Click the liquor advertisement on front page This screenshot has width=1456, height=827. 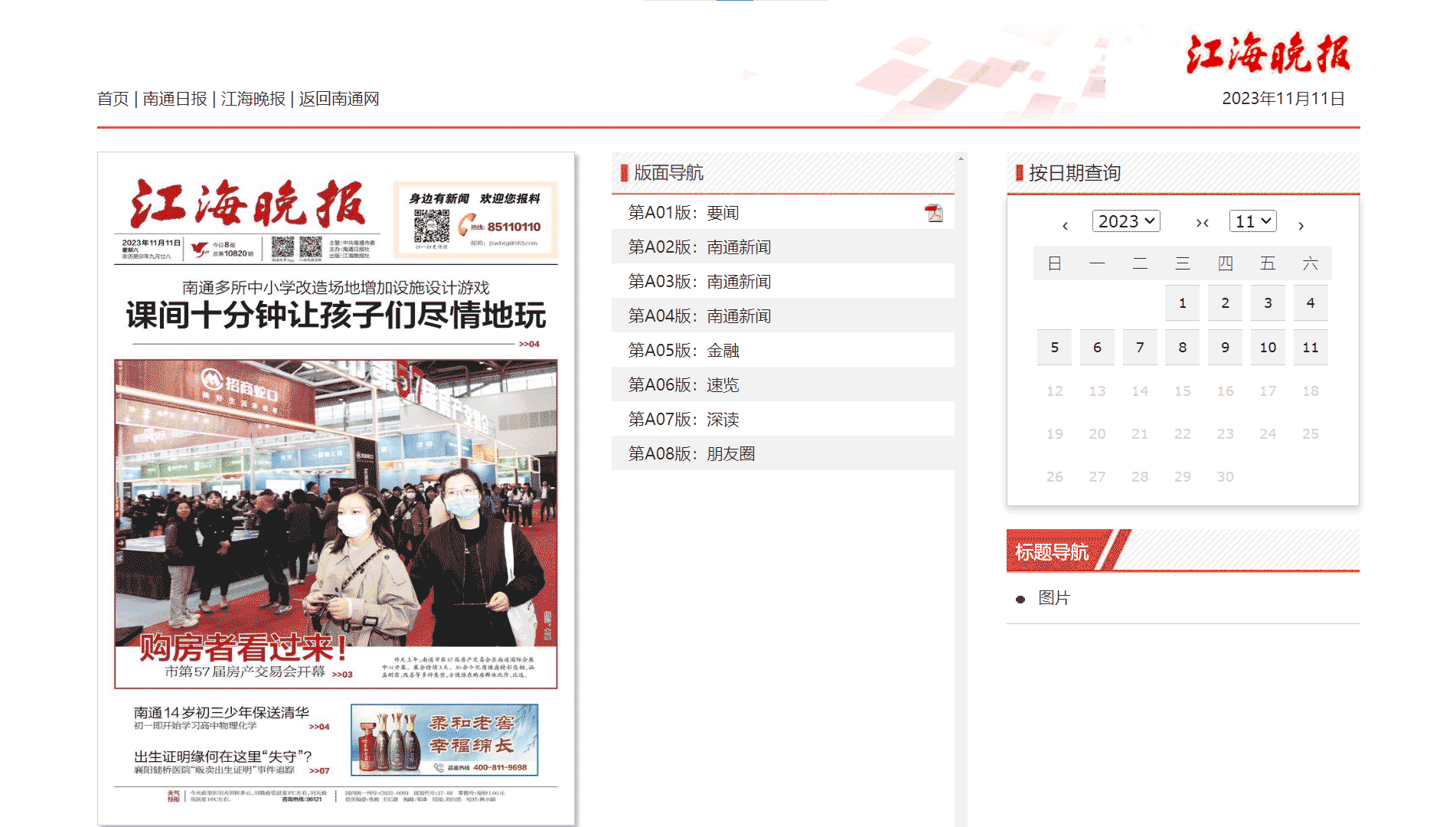[444, 740]
